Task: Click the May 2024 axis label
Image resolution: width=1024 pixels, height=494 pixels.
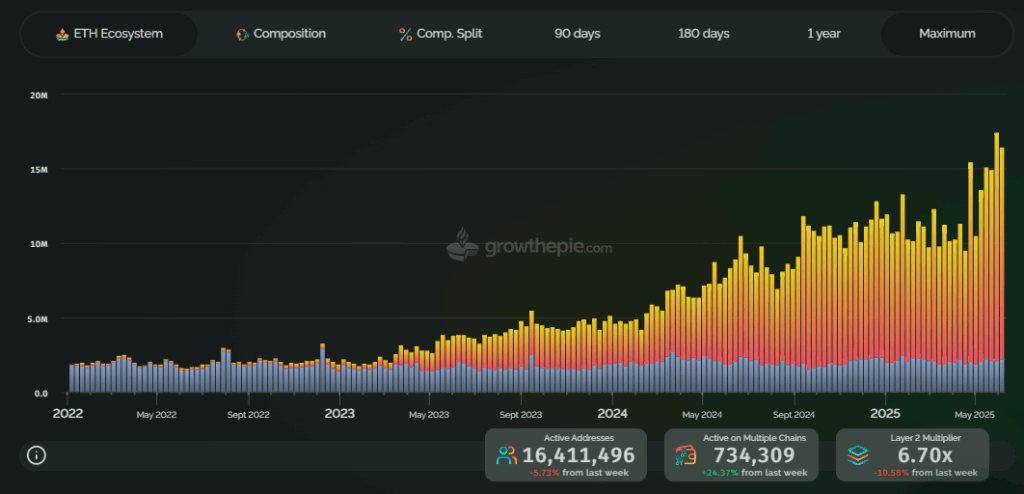Action: [701, 414]
